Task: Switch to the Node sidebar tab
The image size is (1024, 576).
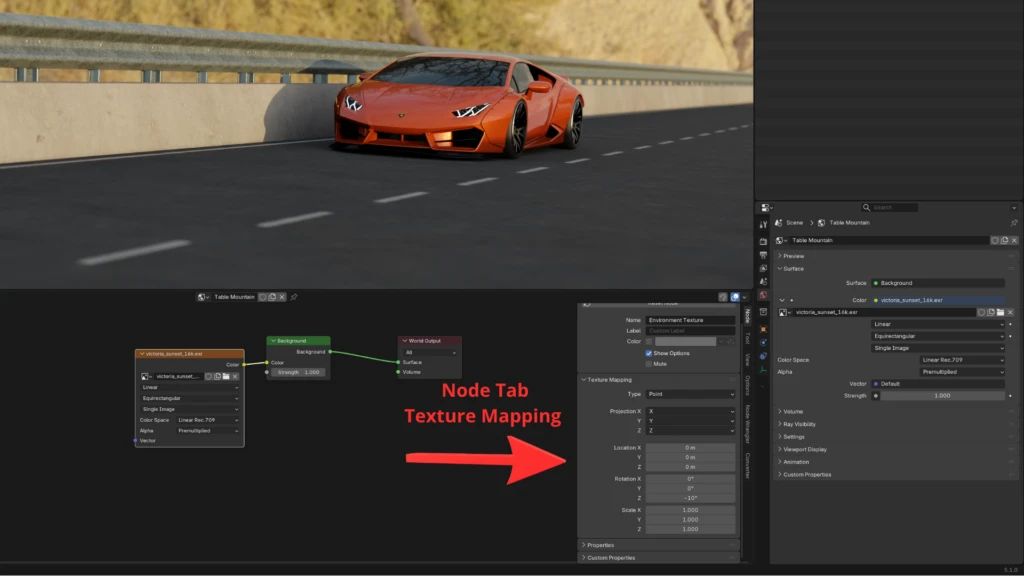Action: [x=747, y=316]
